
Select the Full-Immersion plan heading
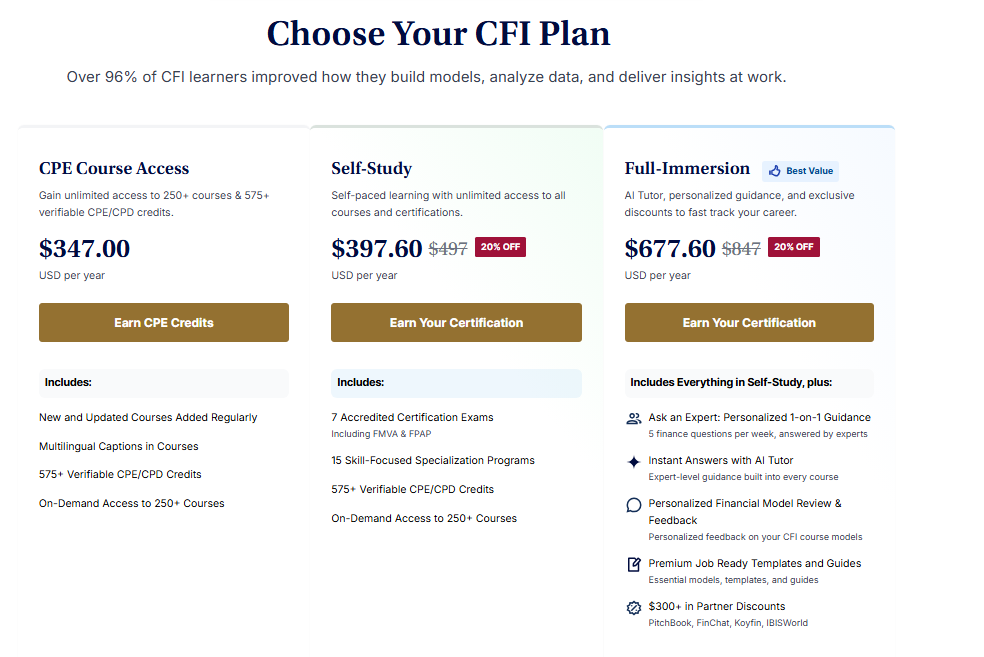(687, 168)
